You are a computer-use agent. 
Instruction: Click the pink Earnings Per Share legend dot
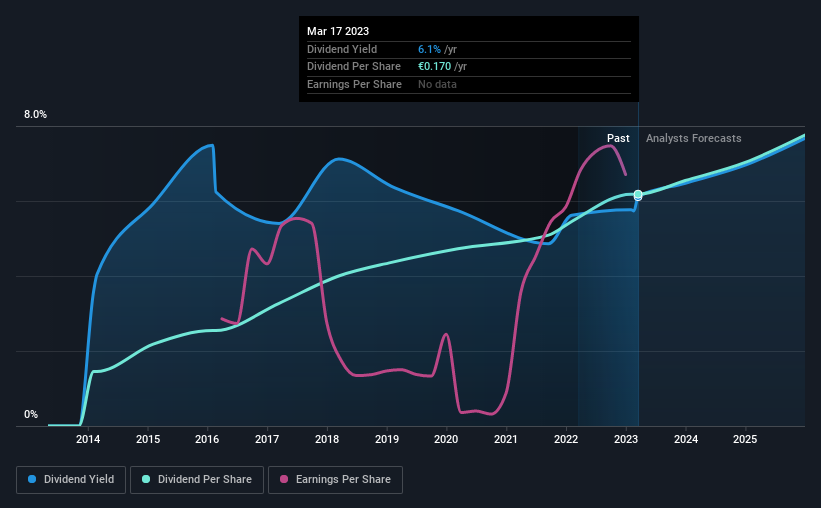284,479
